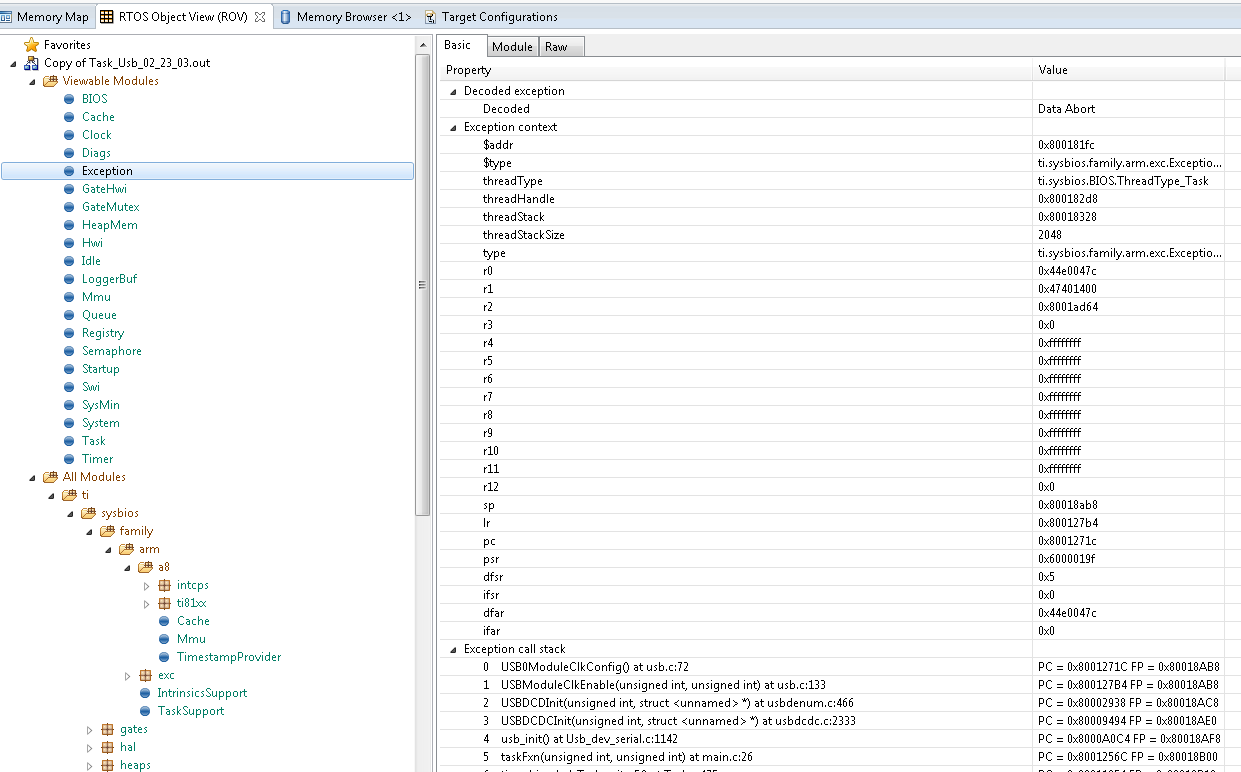Click the Favorites star icon
Screen dimensions: 1241x772
click(x=31, y=45)
